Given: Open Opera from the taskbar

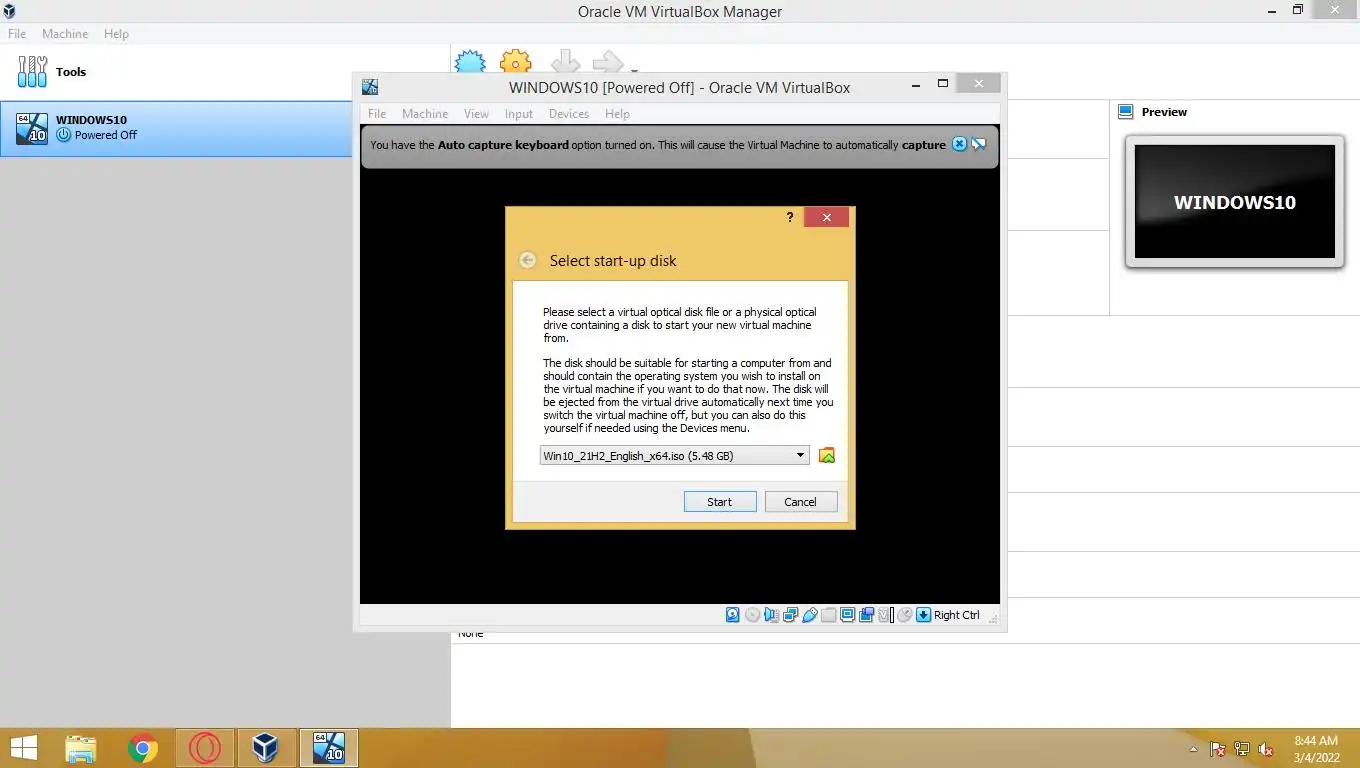Looking at the screenshot, I should pos(205,748).
